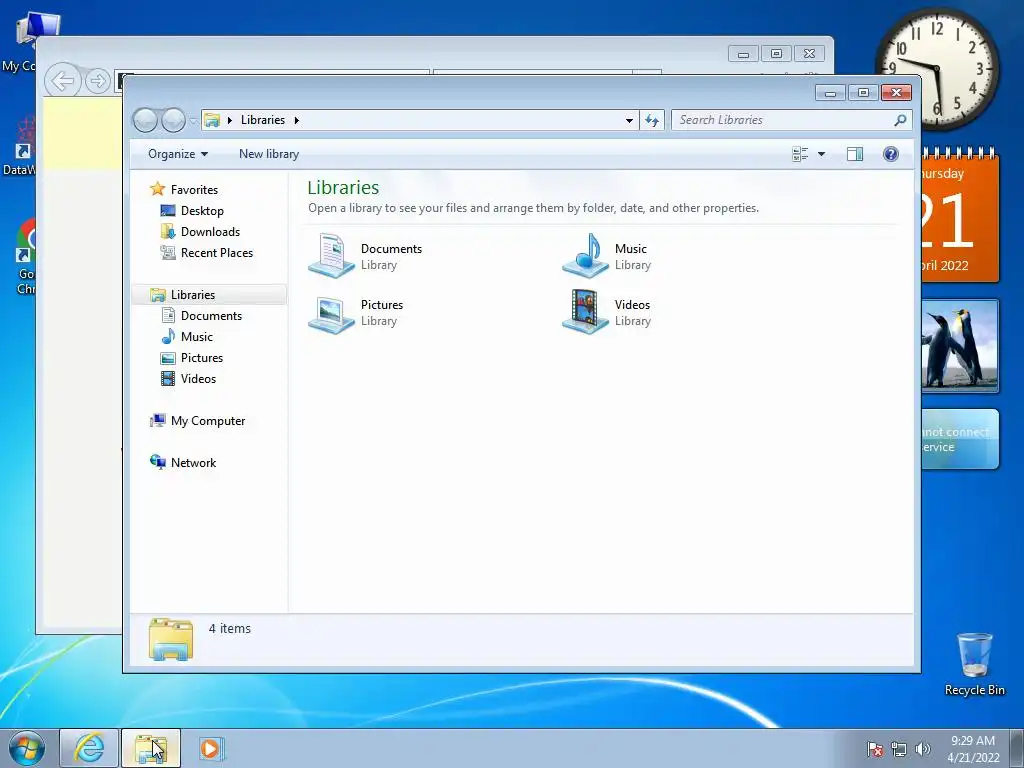Click Back arrow in the background window
Screen dimensions: 1024x768
pyautogui.click(x=63, y=81)
